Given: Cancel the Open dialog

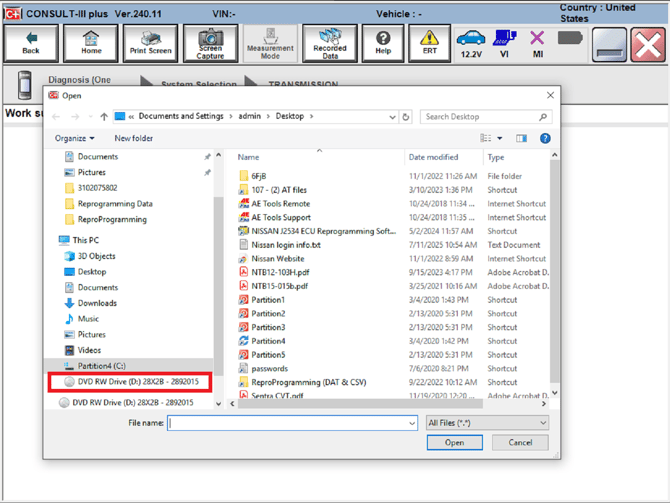Looking at the screenshot, I should click(520, 442).
